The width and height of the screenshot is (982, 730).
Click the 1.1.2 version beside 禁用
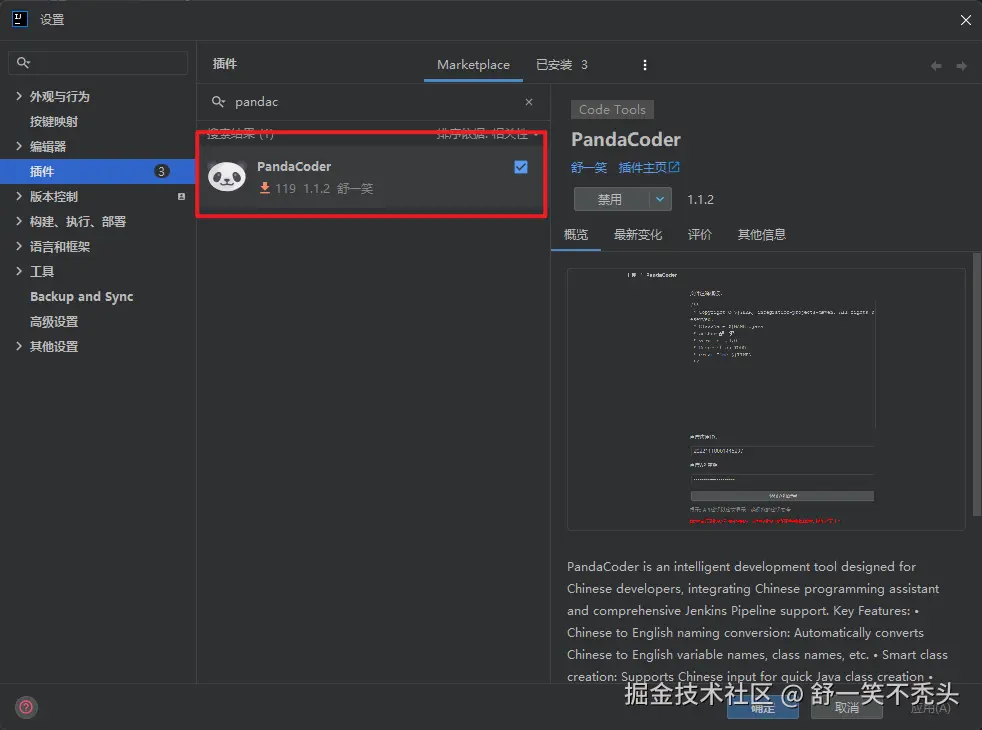[x=700, y=199]
